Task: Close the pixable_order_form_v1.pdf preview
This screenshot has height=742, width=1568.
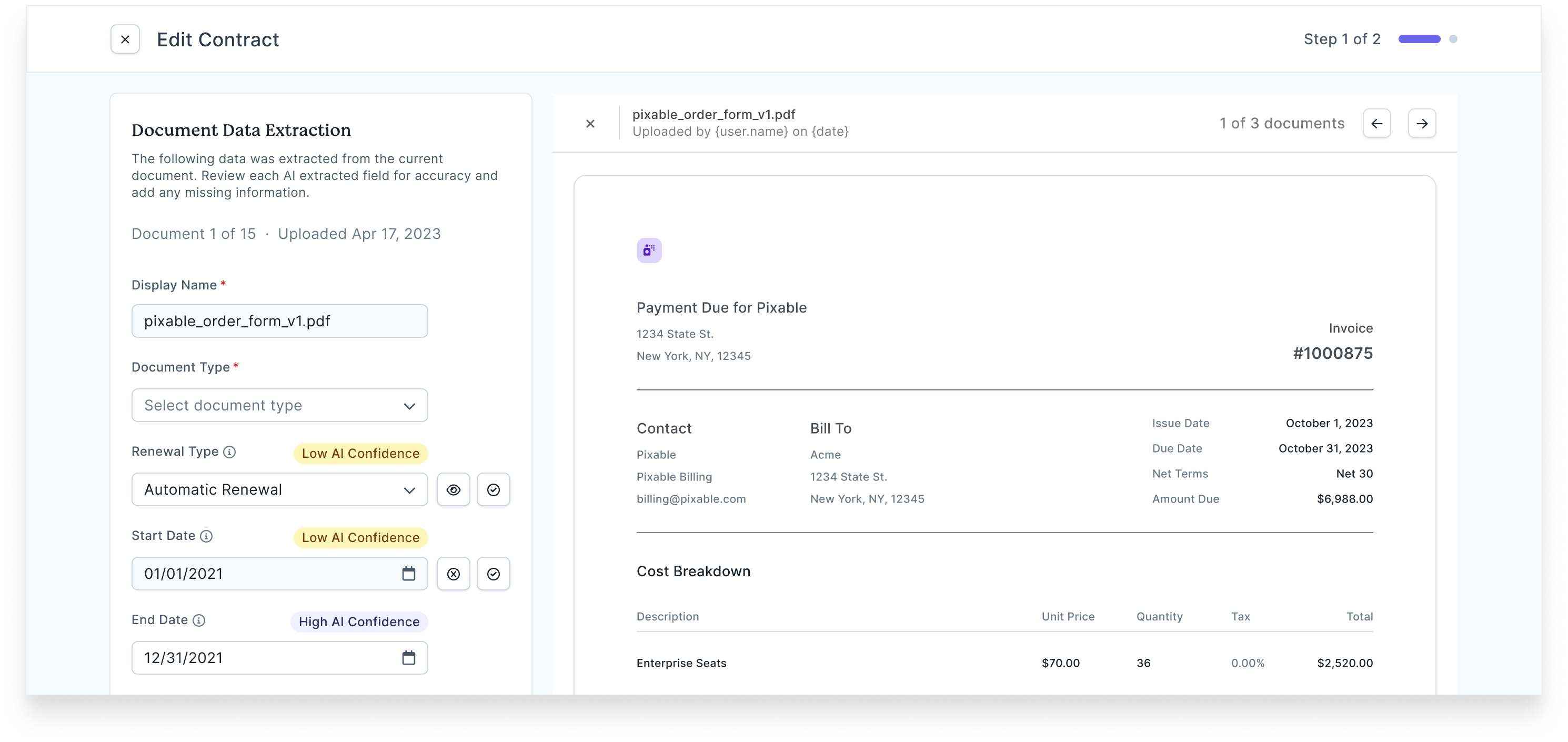Action: click(x=590, y=124)
